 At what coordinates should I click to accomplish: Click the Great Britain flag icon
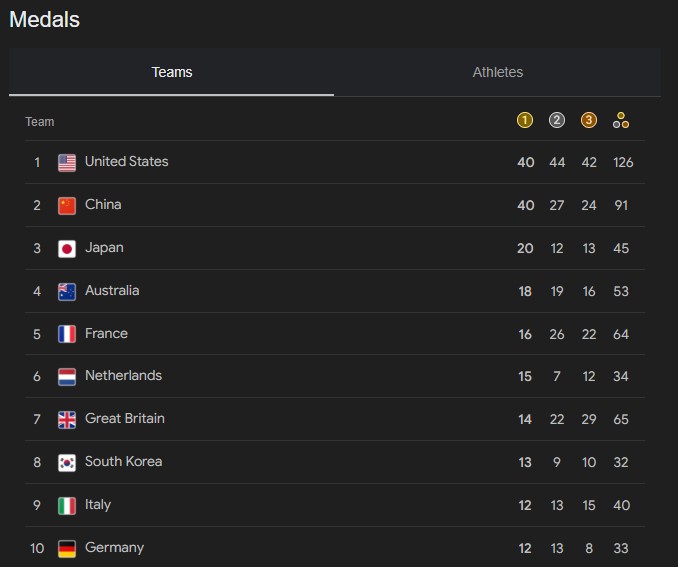(67, 420)
